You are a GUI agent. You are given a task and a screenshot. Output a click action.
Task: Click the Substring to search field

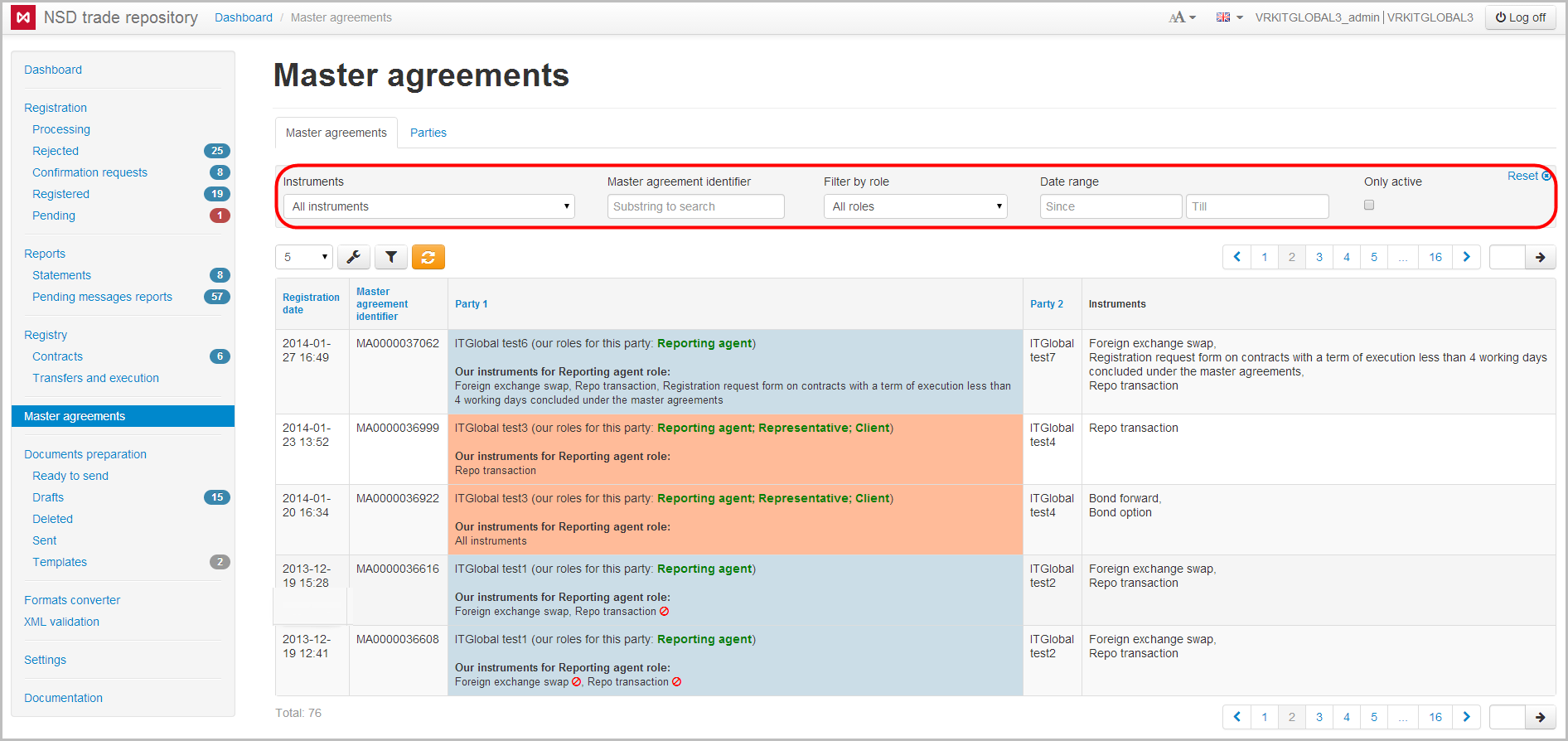coord(695,206)
